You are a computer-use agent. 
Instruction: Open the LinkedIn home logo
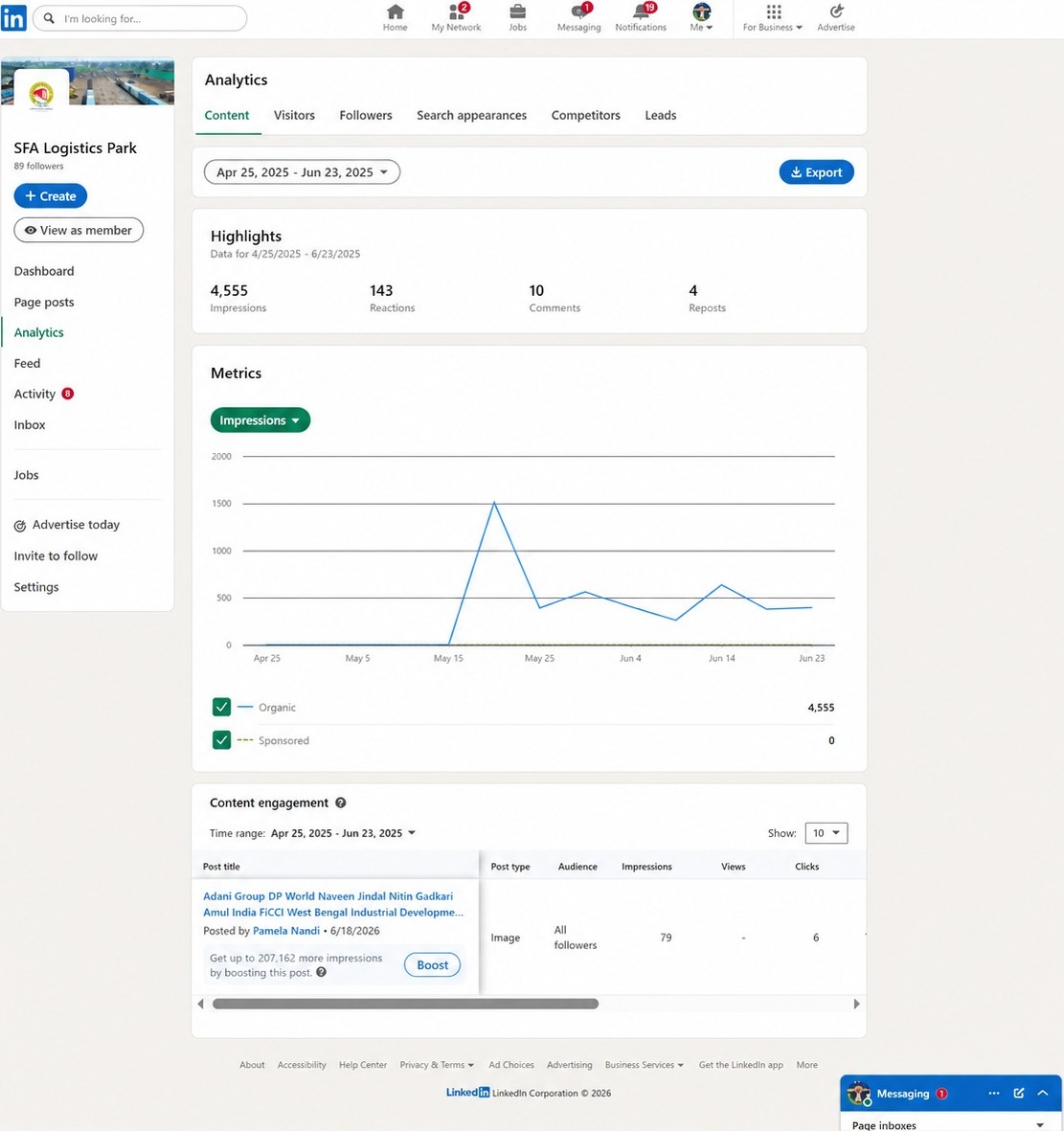click(x=13, y=18)
